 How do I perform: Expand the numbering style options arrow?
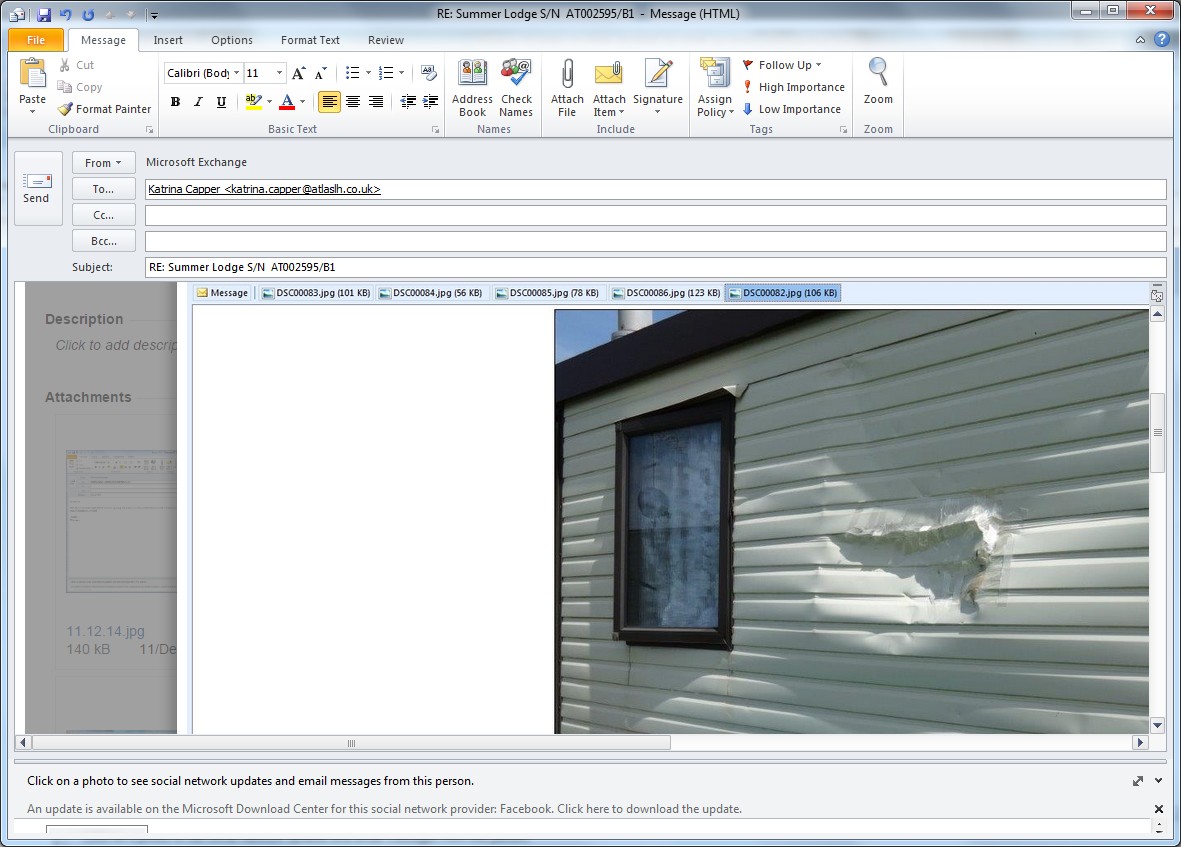(x=401, y=73)
